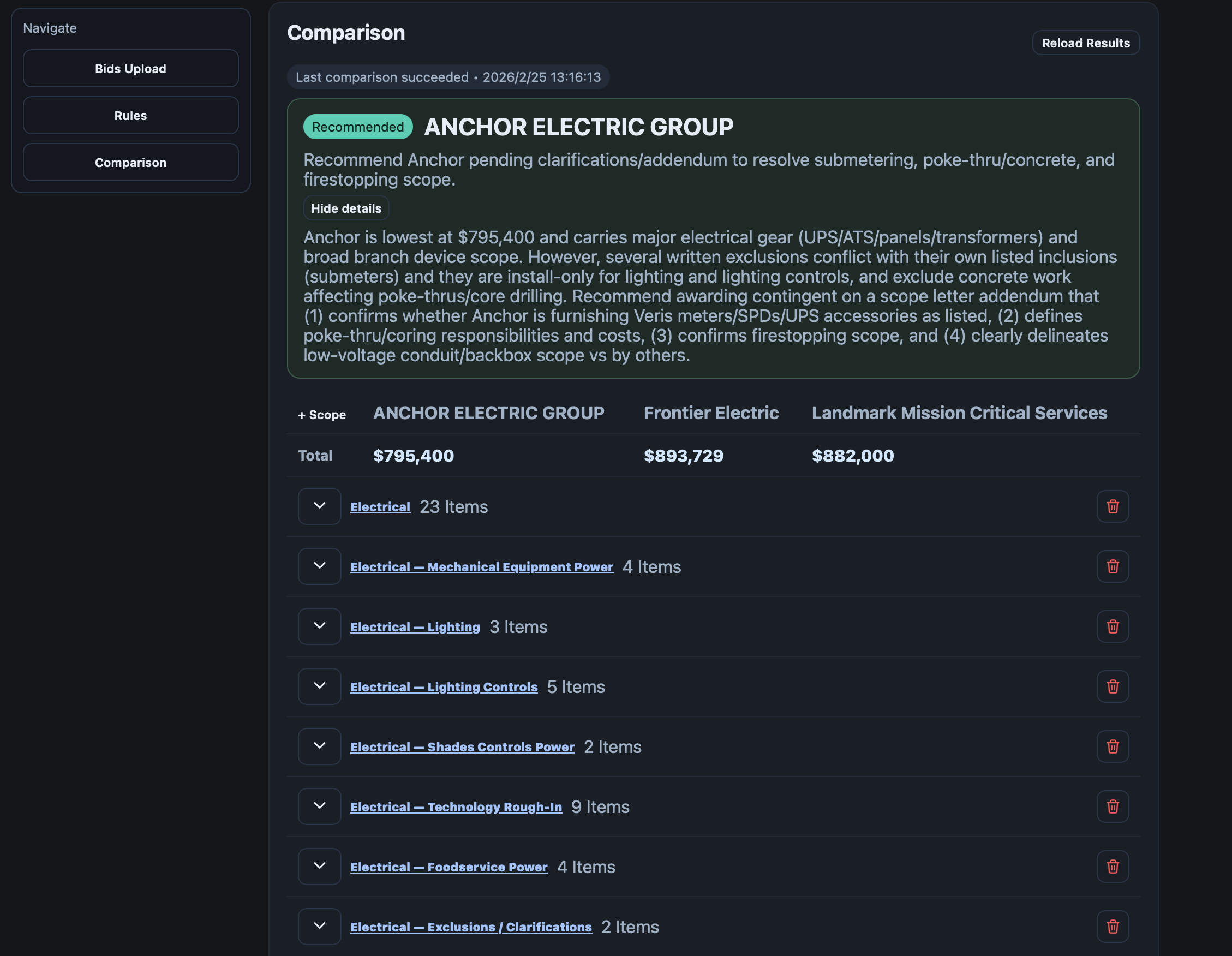Delete Mechanical Equipment Power scope row
Viewport: 1232px width, 956px height.
(1112, 566)
